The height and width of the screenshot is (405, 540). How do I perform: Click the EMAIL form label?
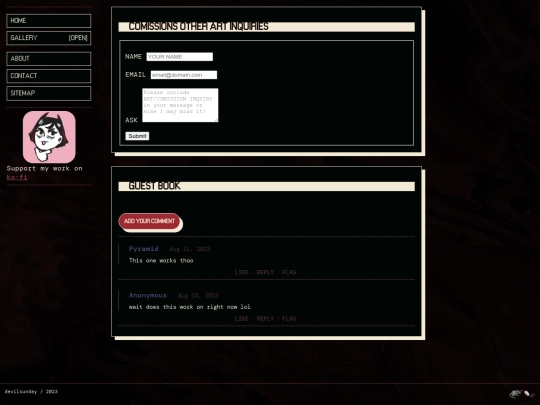[135, 75]
